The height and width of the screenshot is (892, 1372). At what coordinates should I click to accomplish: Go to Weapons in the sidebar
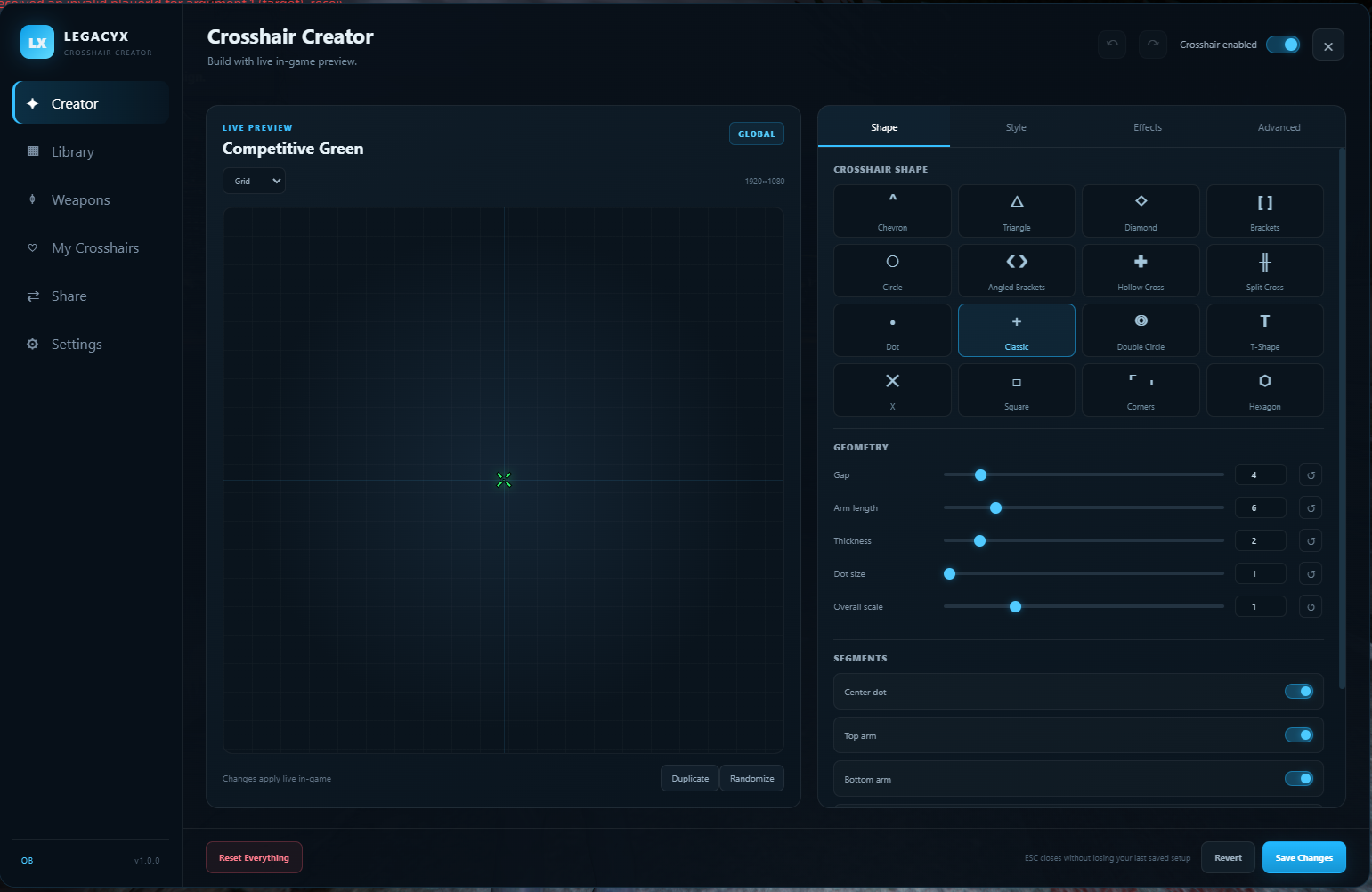(x=91, y=199)
